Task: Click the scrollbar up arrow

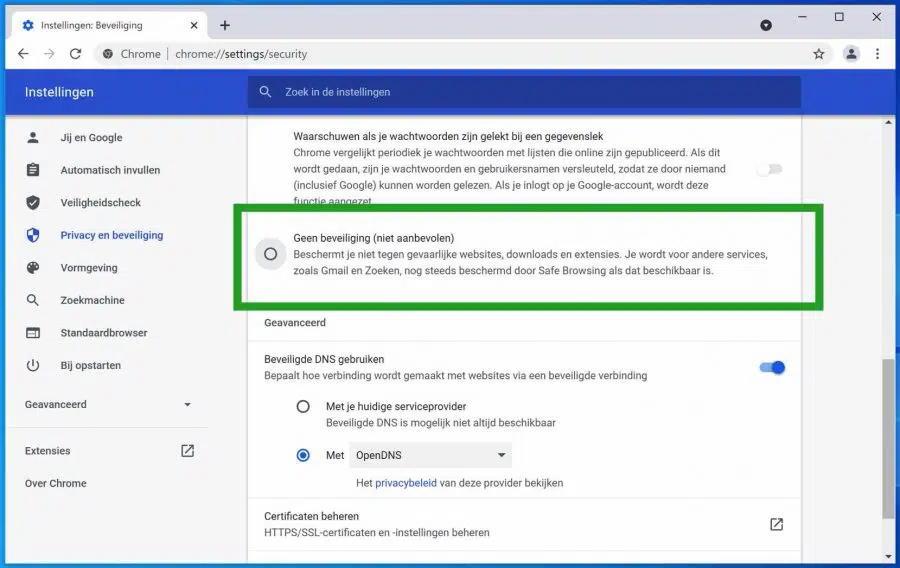Action: pyautogui.click(x=889, y=122)
